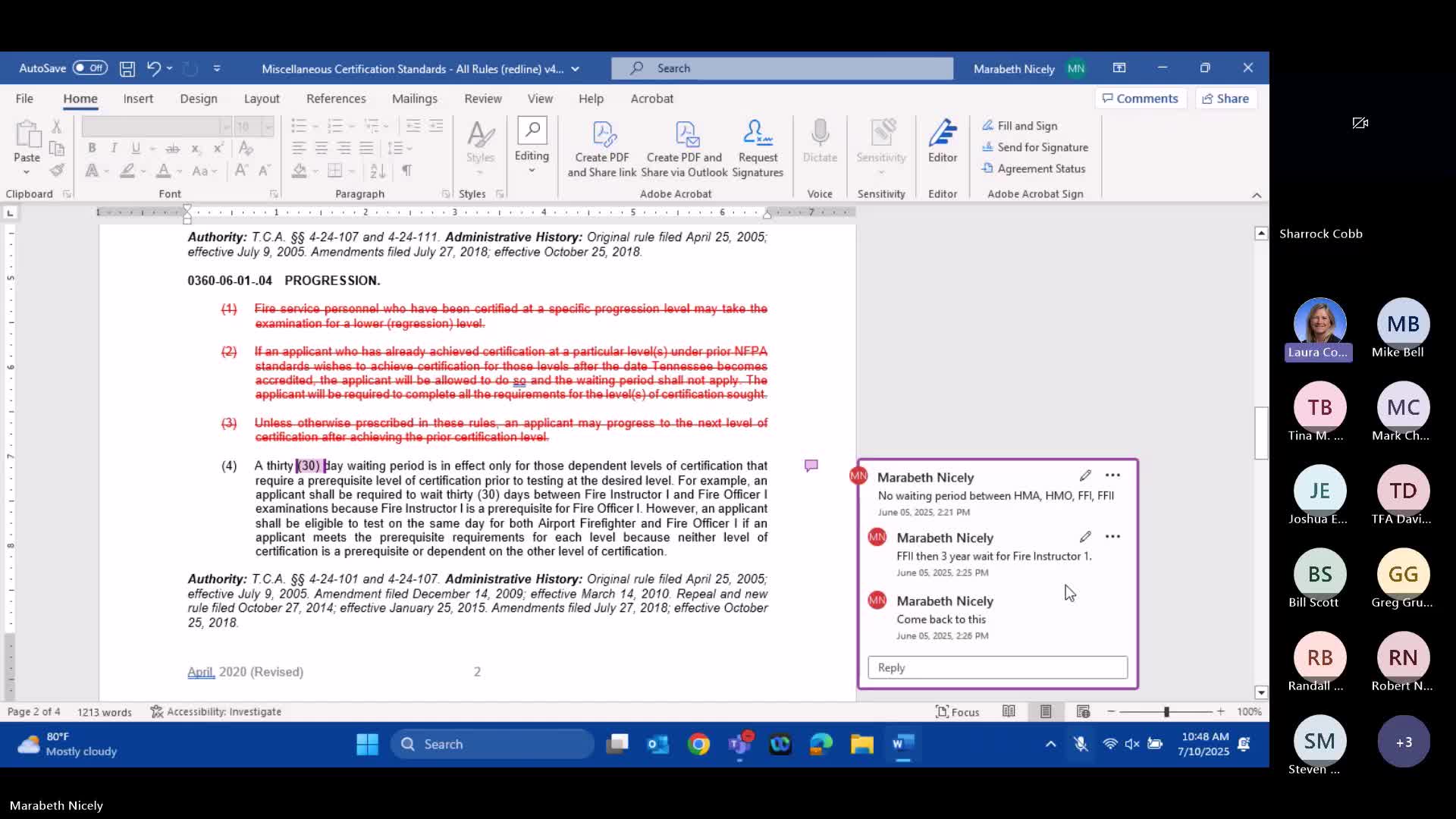Open Word from the Windows taskbar

pyautogui.click(x=902, y=744)
